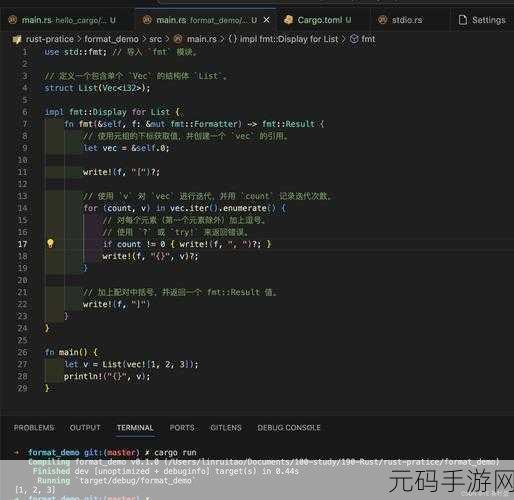514x500 pixels.
Task: Click the folder icon in breadcrumb
Action: tap(17, 40)
